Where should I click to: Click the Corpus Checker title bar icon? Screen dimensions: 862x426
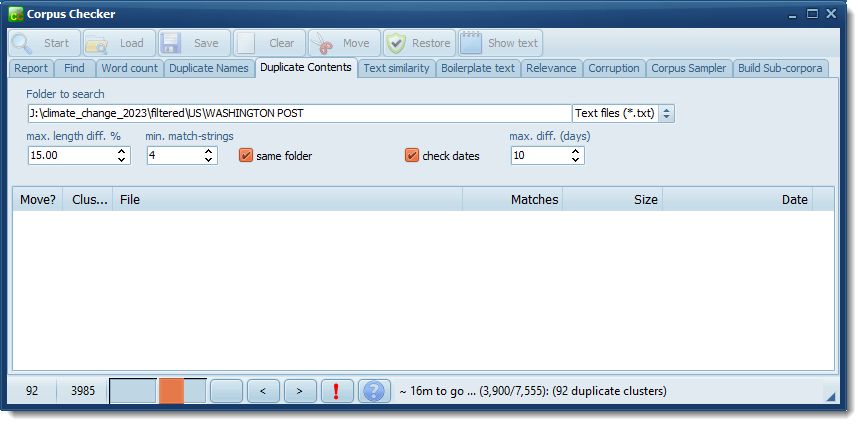tap(16, 14)
